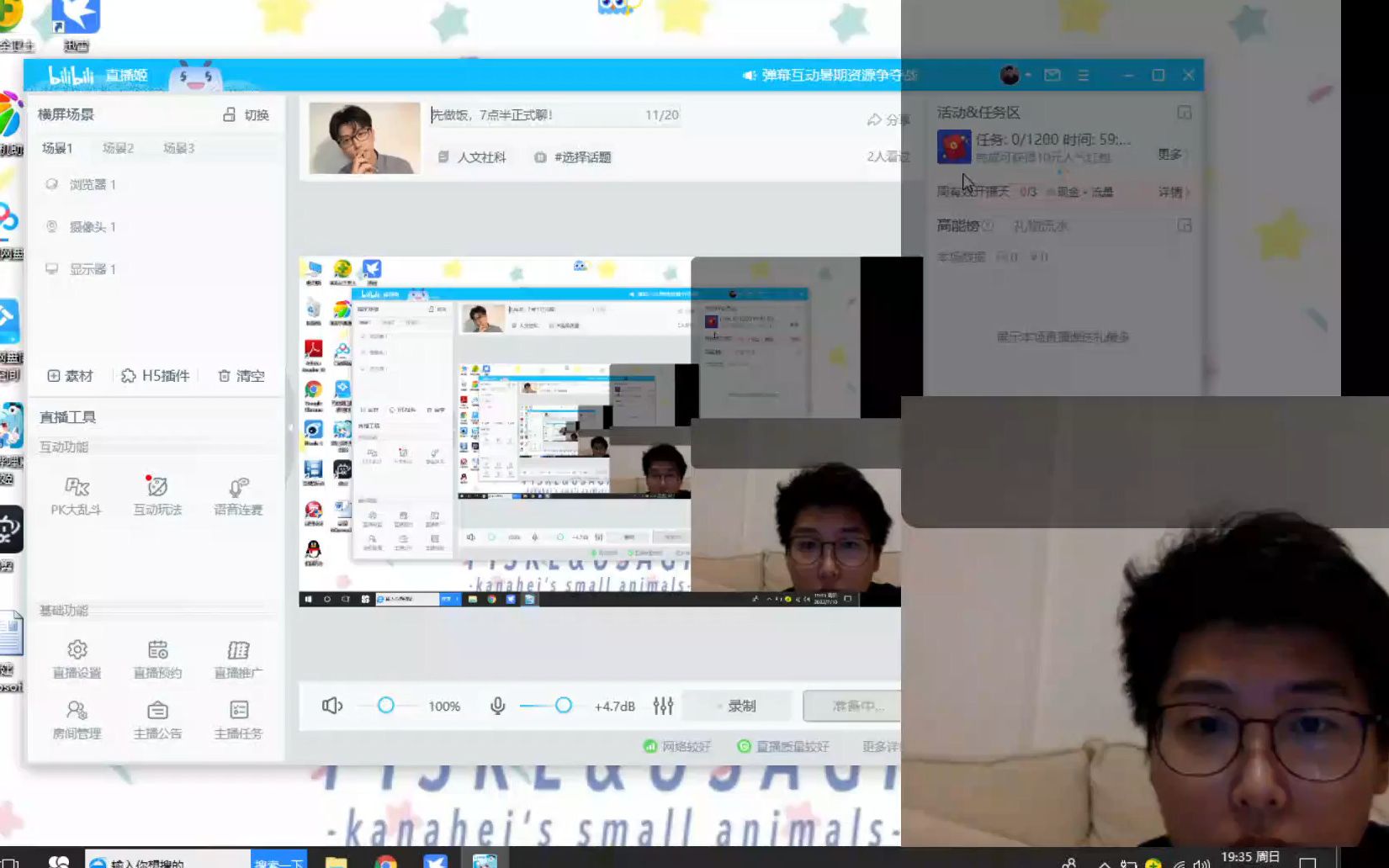Mute the microphone icon

click(x=497, y=706)
